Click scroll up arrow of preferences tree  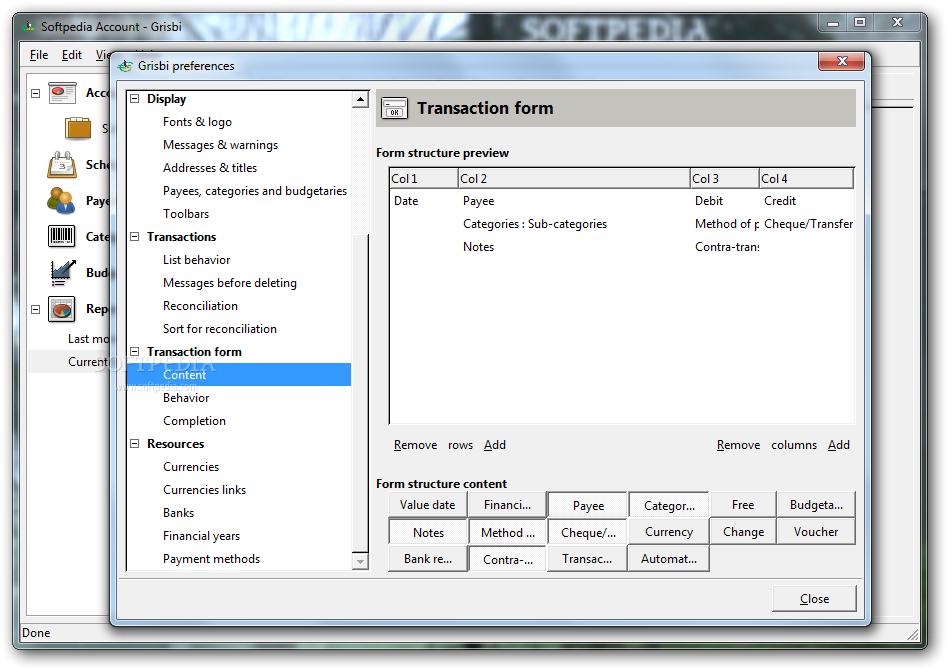coord(360,99)
